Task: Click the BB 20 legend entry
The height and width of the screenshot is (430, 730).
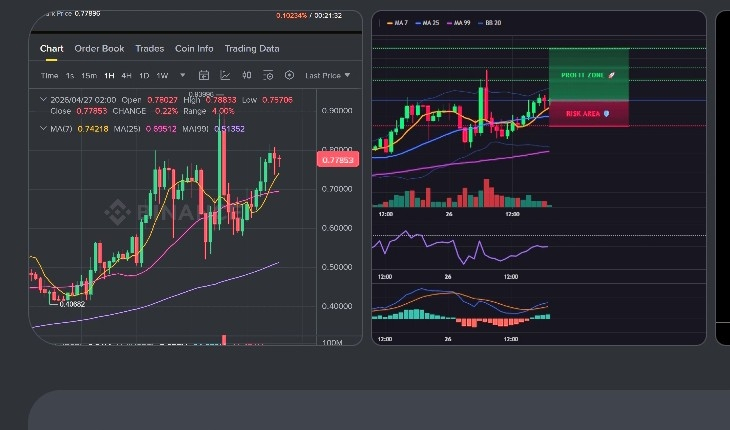Action: tap(489, 22)
